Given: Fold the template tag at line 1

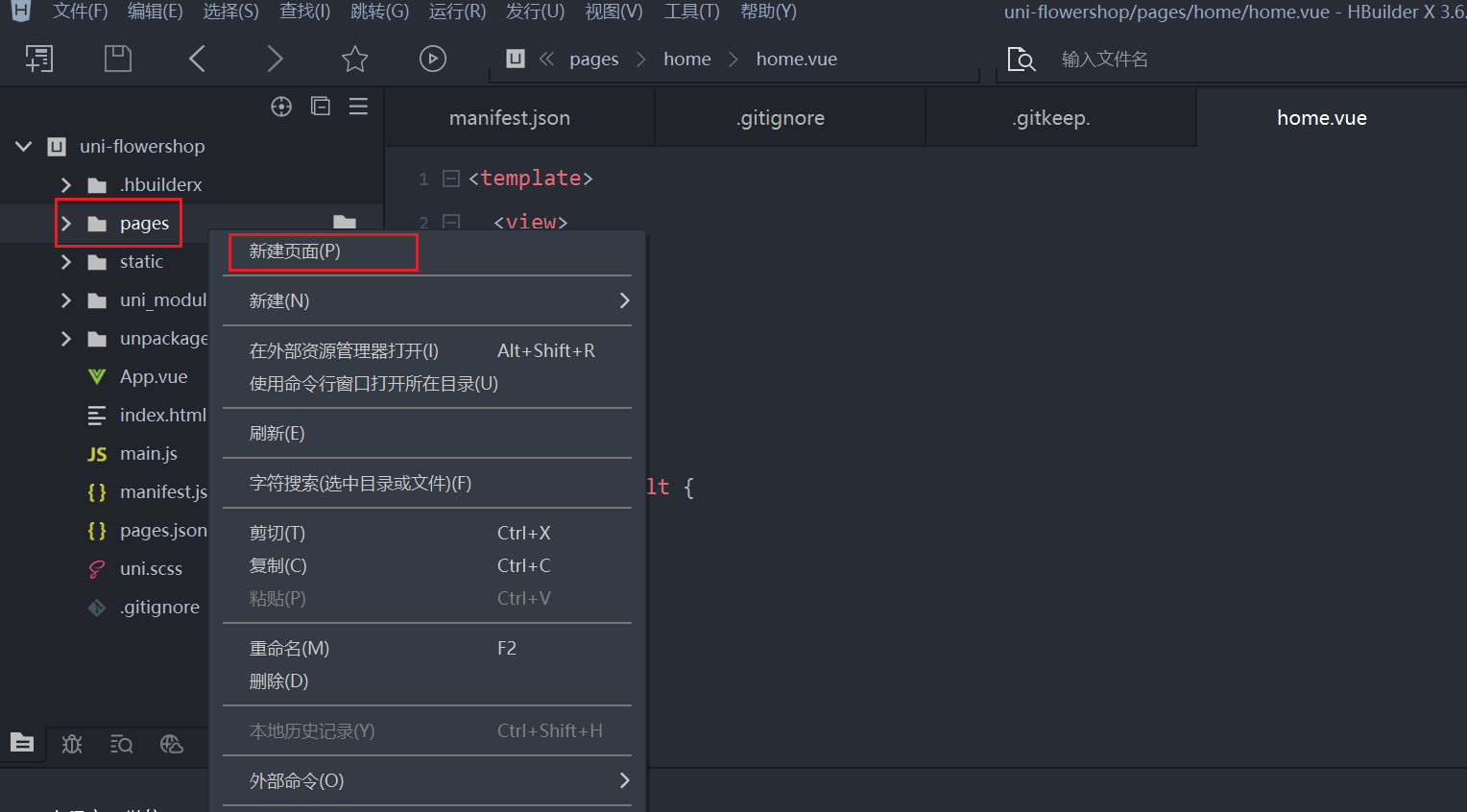Looking at the screenshot, I should (450, 179).
